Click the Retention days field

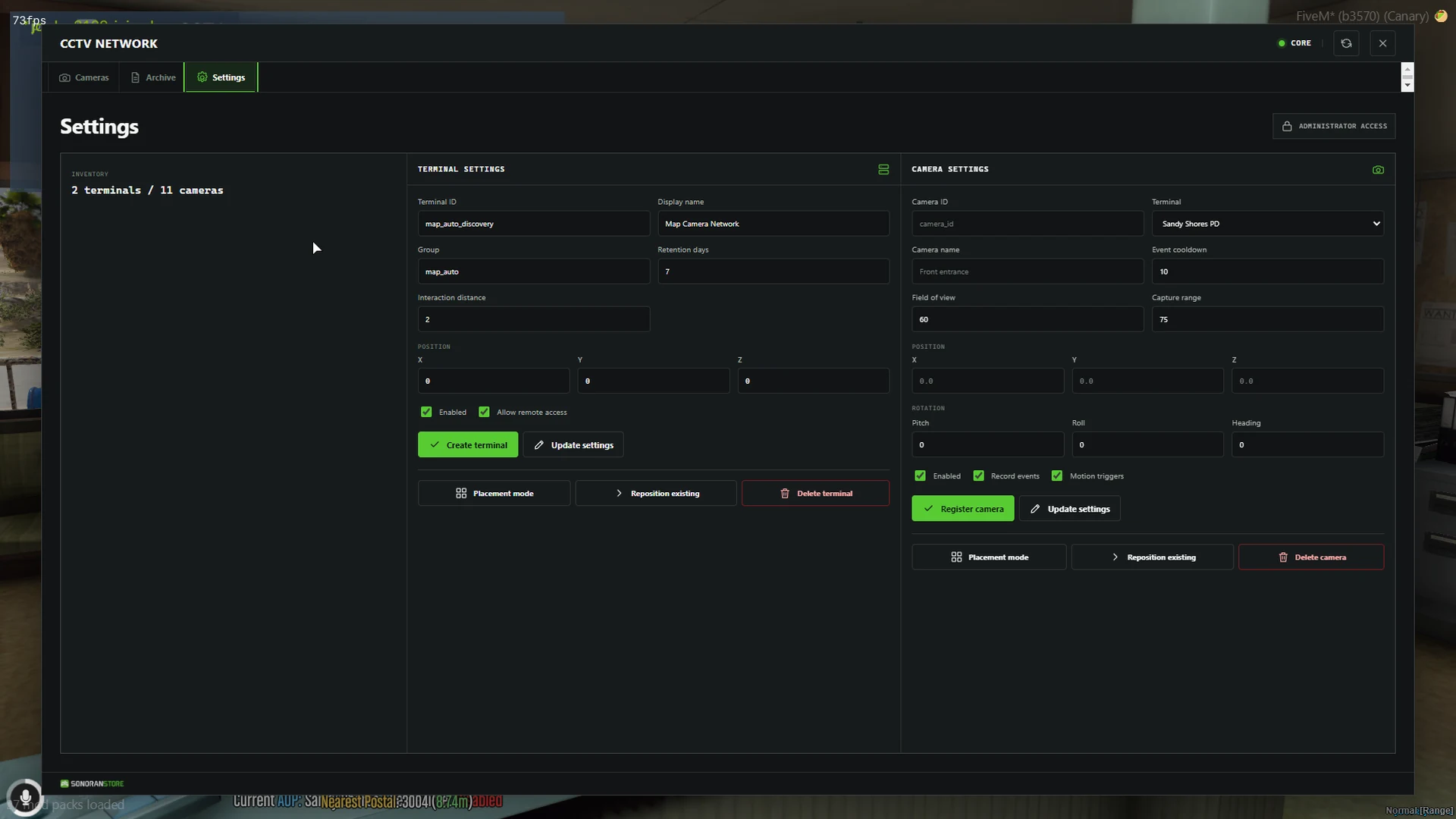pyautogui.click(x=773, y=271)
